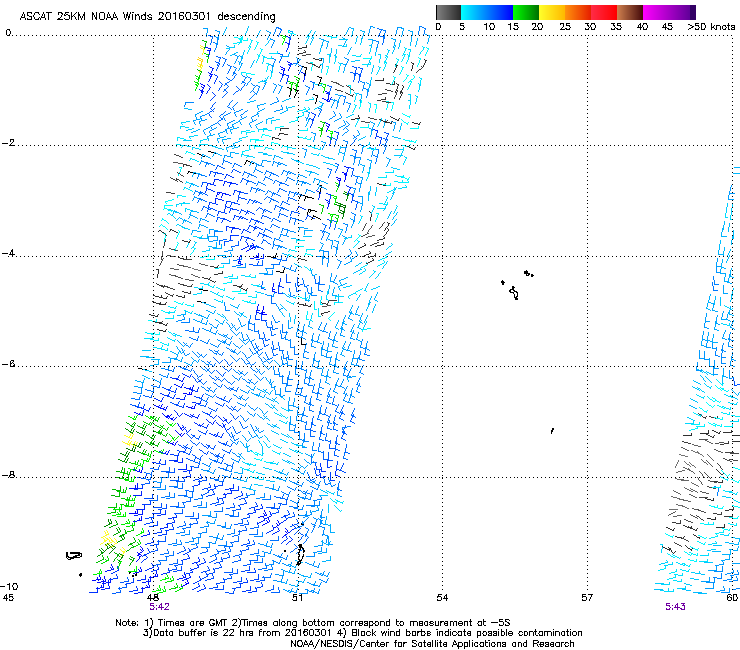Click the "35" label under the color bar
This screenshot has width=740, height=650.
click(616, 27)
